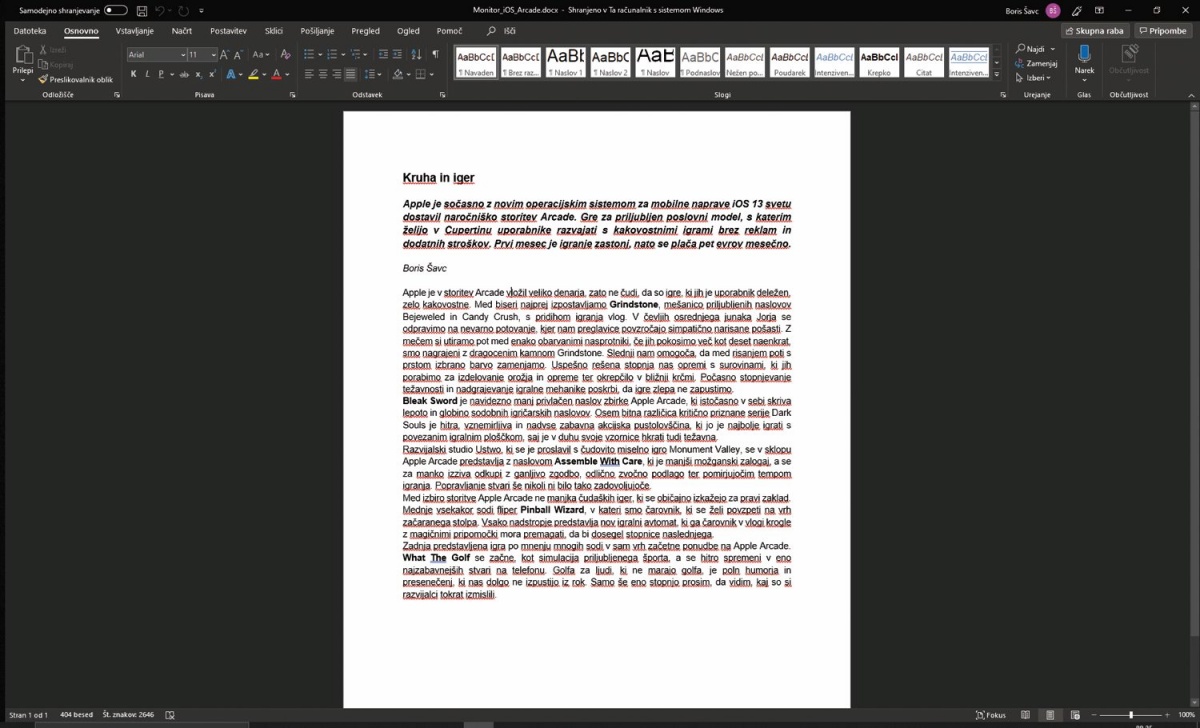The width and height of the screenshot is (1200, 728).
Task: Switch to the Vstavljanje tab
Action: pyautogui.click(x=134, y=31)
